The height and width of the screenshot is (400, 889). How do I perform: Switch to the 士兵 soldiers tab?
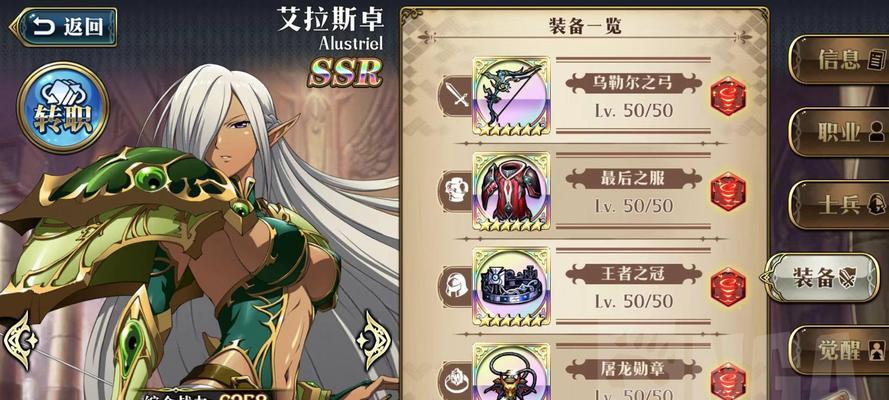point(840,205)
